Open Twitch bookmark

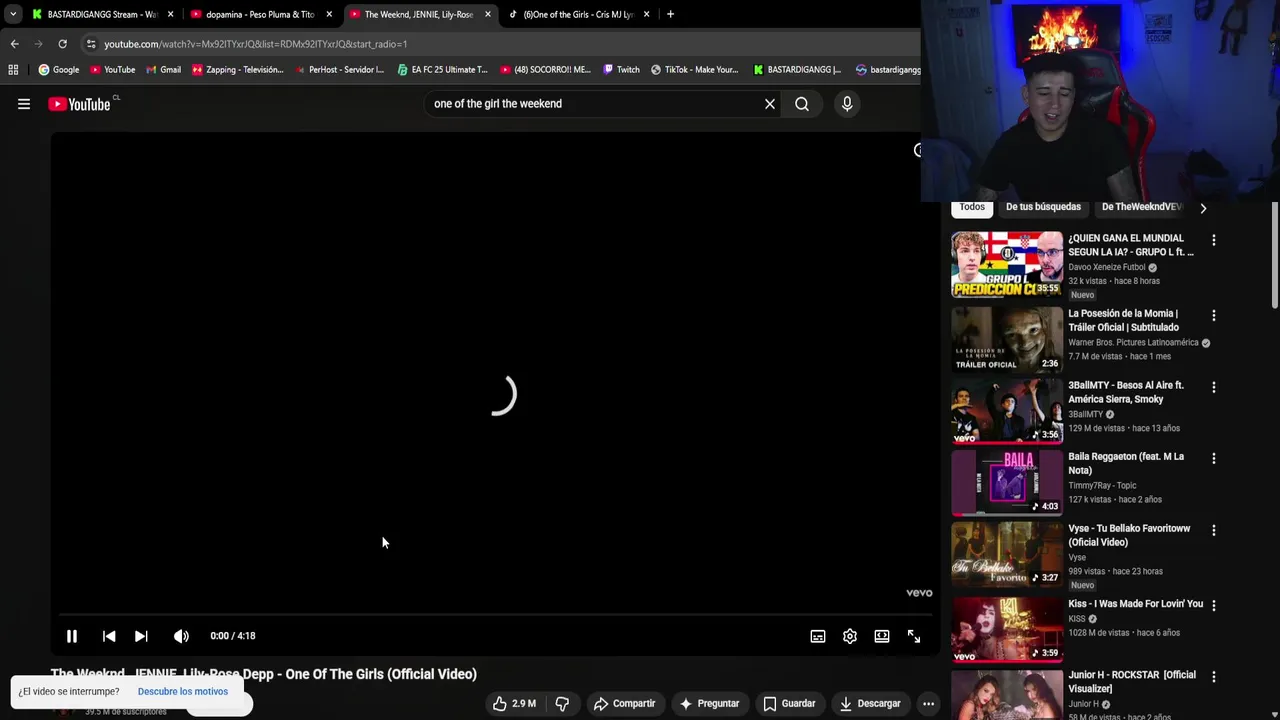pyautogui.click(x=621, y=70)
